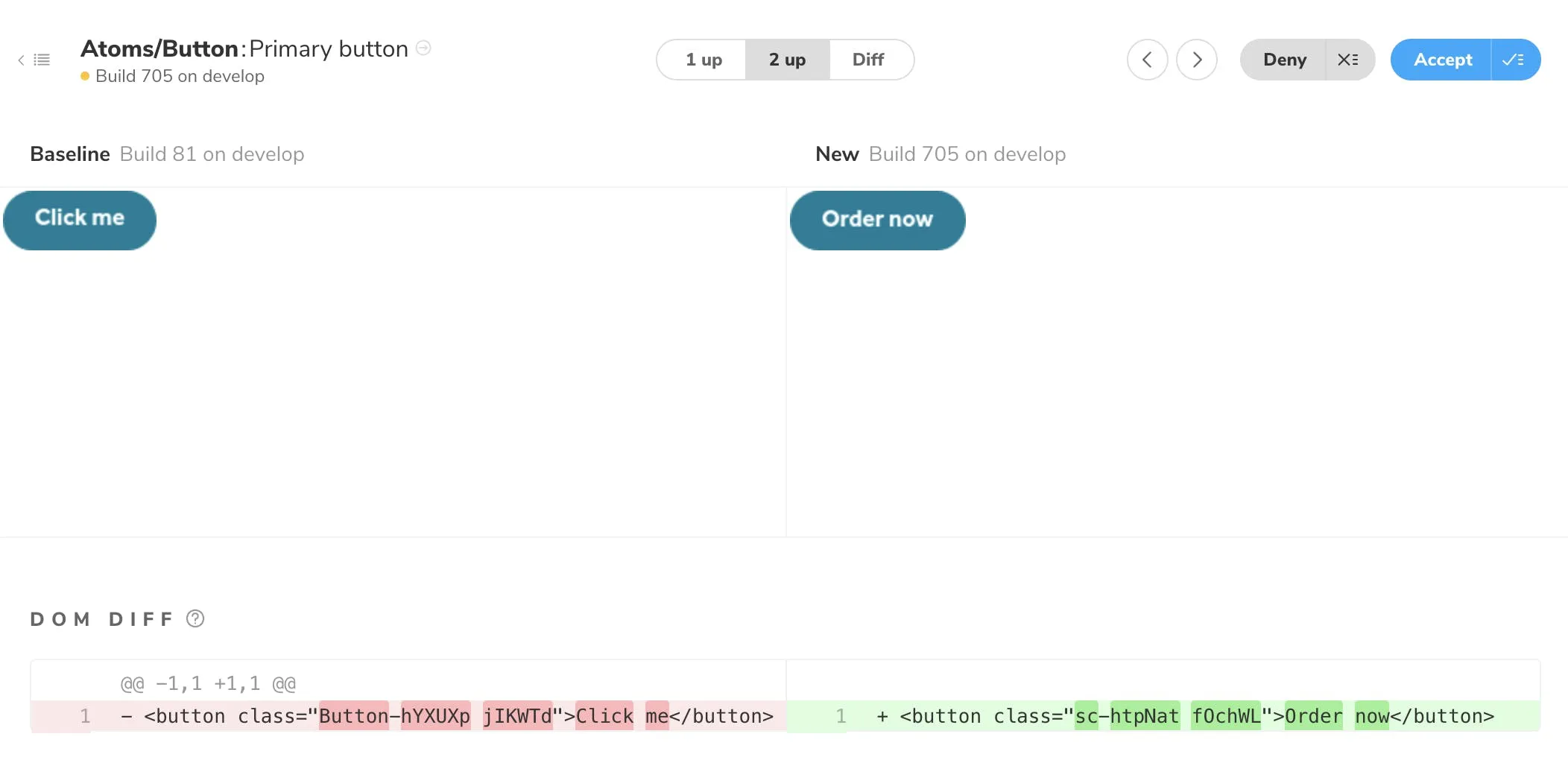
Task: Go back to the component list
Action: [34, 60]
